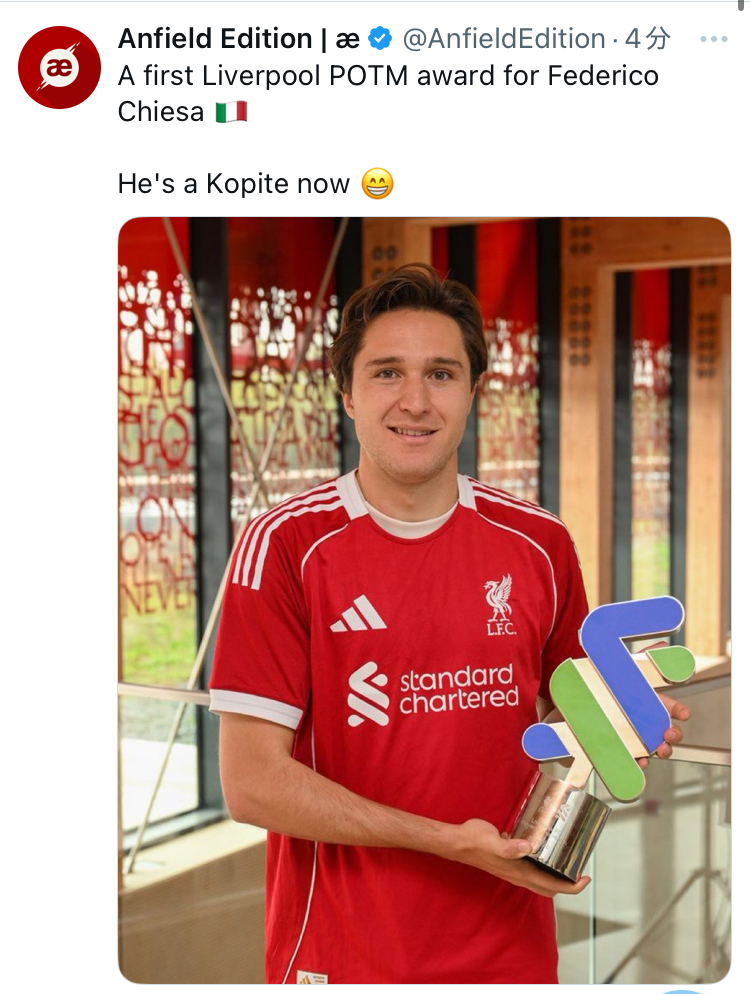Select the "He's a Kopite now" text
Image resolution: width=750 pixels, height=994 pixels.
[x=233, y=184]
